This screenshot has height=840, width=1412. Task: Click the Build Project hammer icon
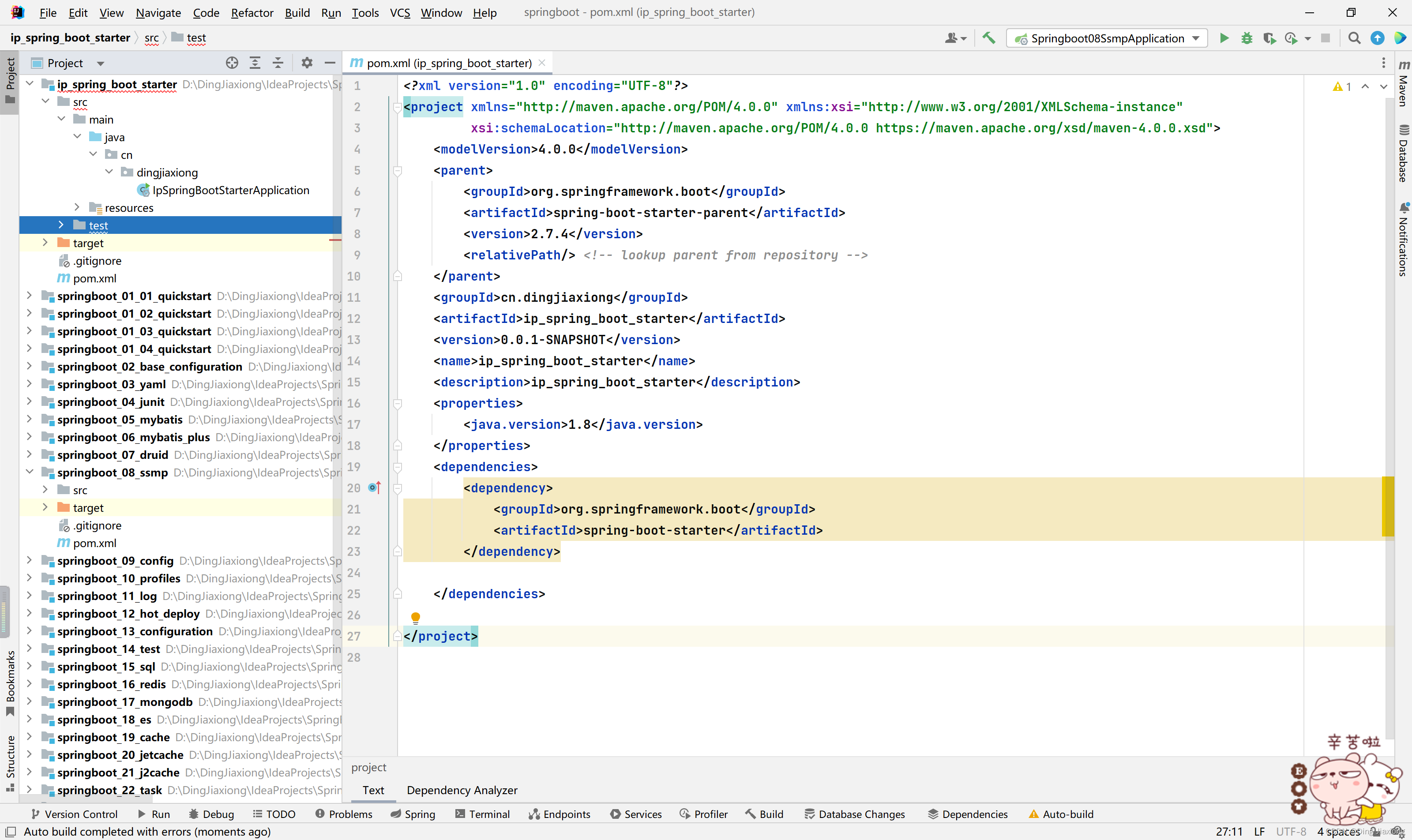(989, 38)
